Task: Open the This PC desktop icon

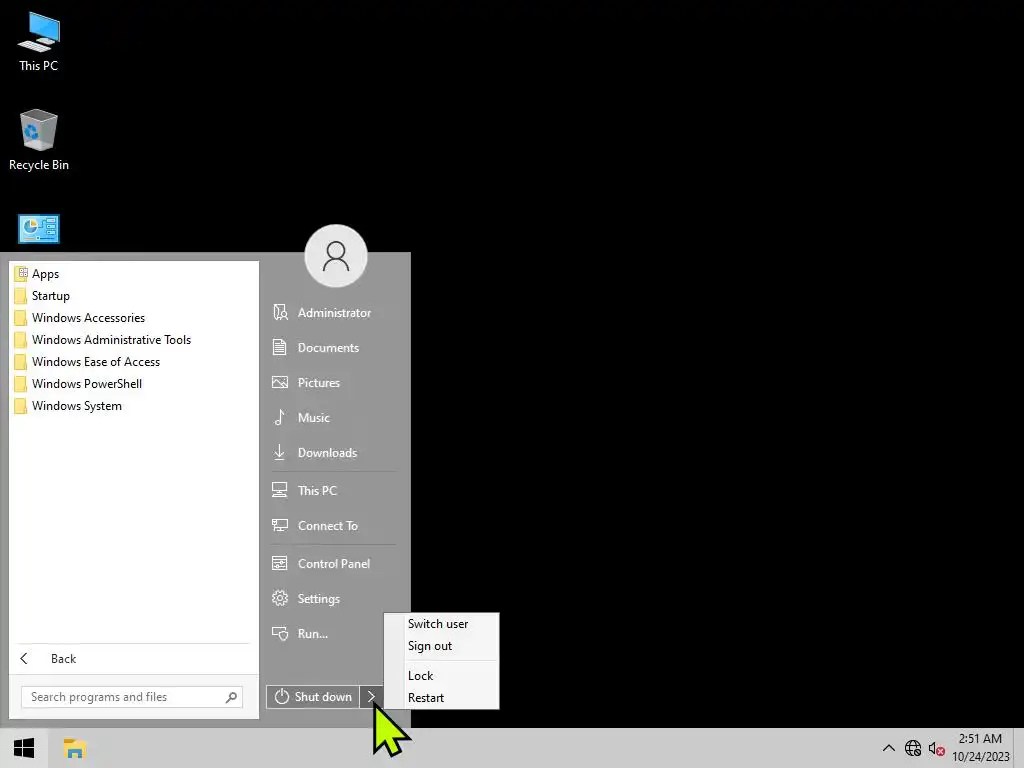Action: click(39, 42)
